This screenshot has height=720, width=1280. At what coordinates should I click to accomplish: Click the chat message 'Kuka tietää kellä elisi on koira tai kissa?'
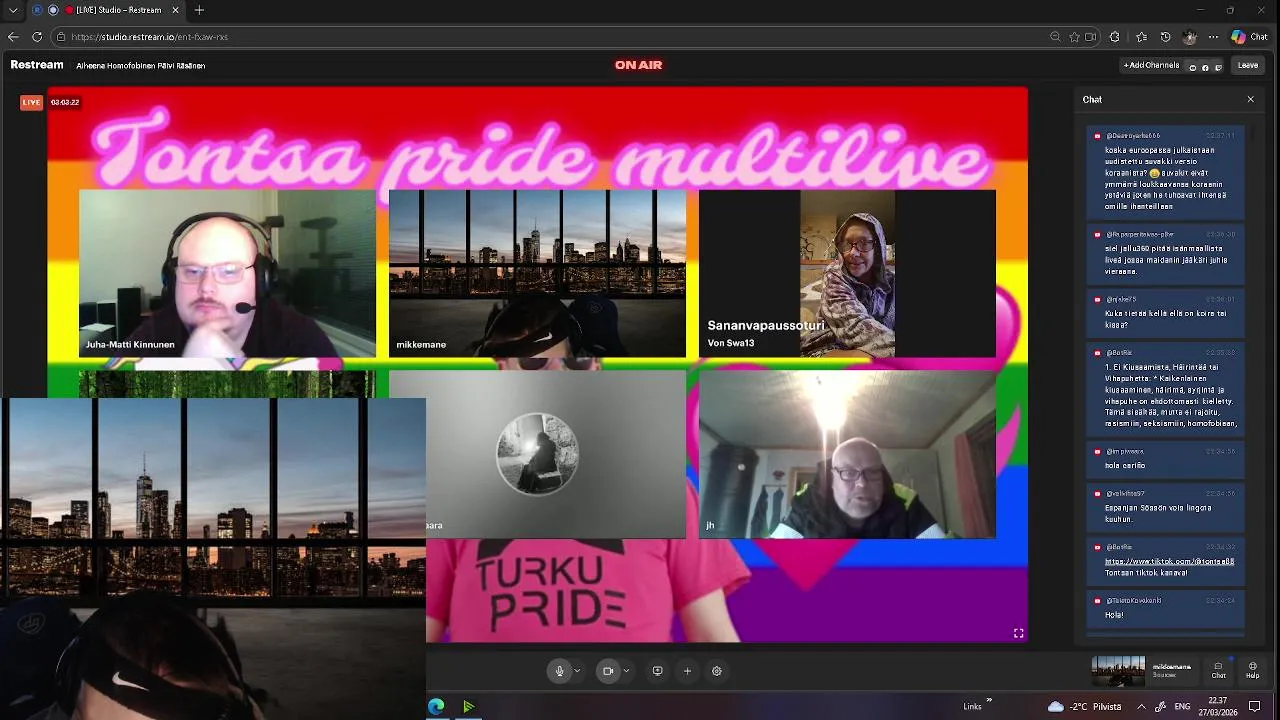[1166, 313]
